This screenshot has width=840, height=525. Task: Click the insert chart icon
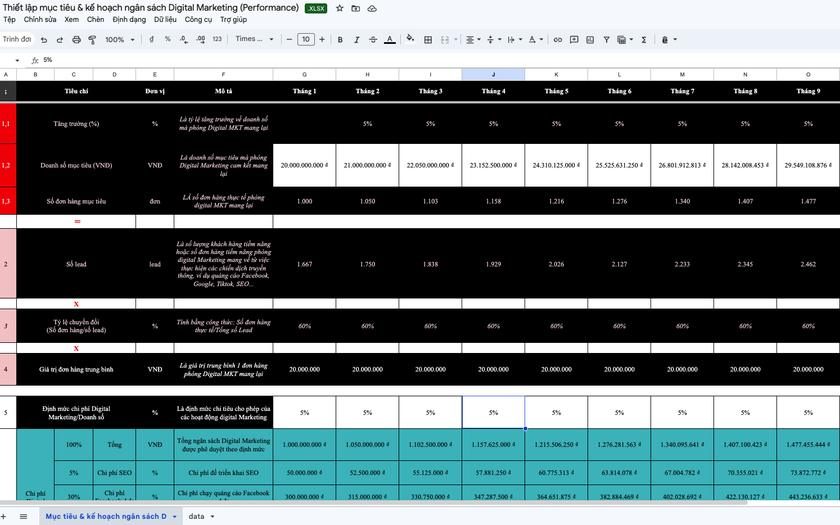coord(590,40)
